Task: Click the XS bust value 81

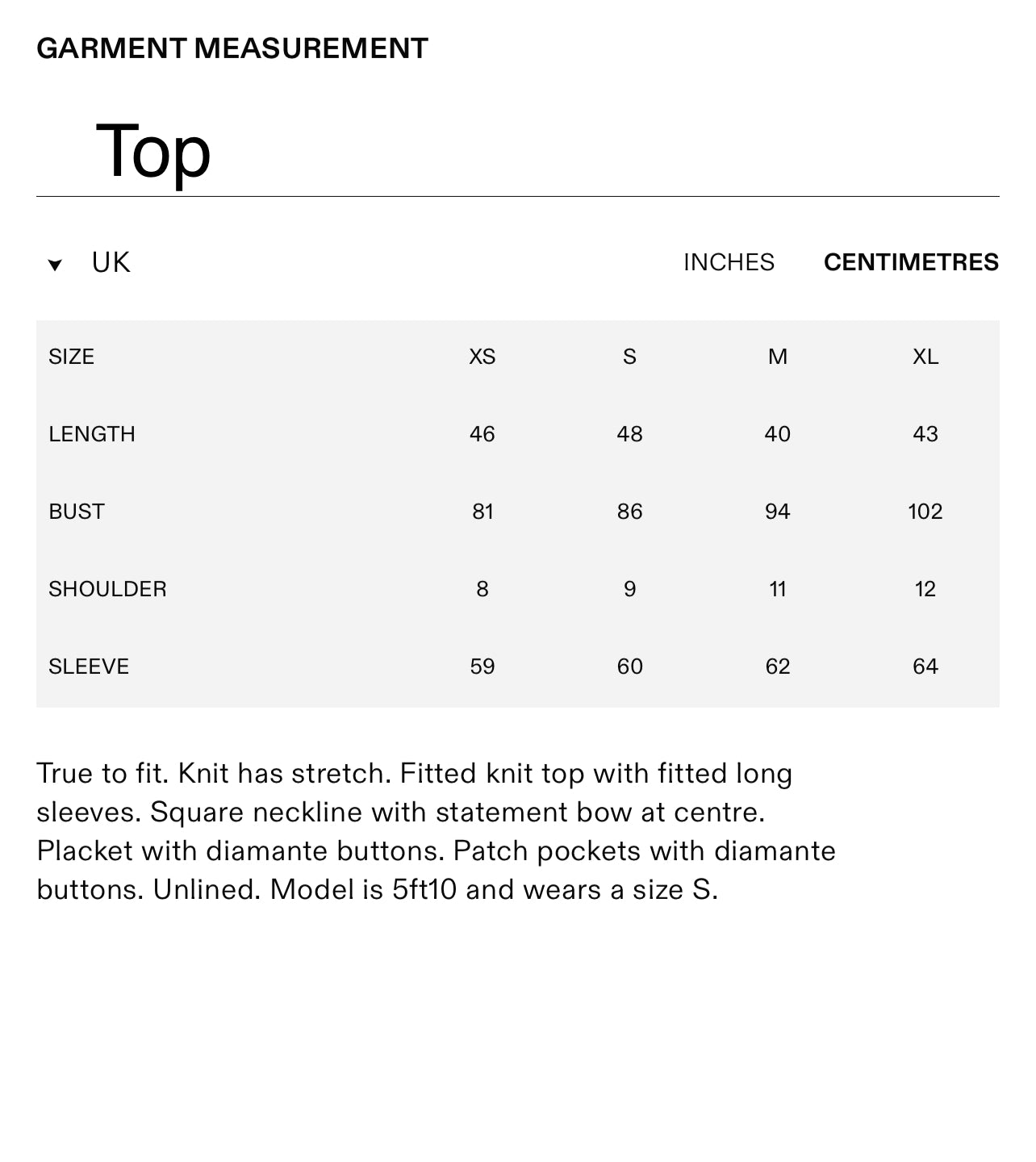Action: click(482, 512)
